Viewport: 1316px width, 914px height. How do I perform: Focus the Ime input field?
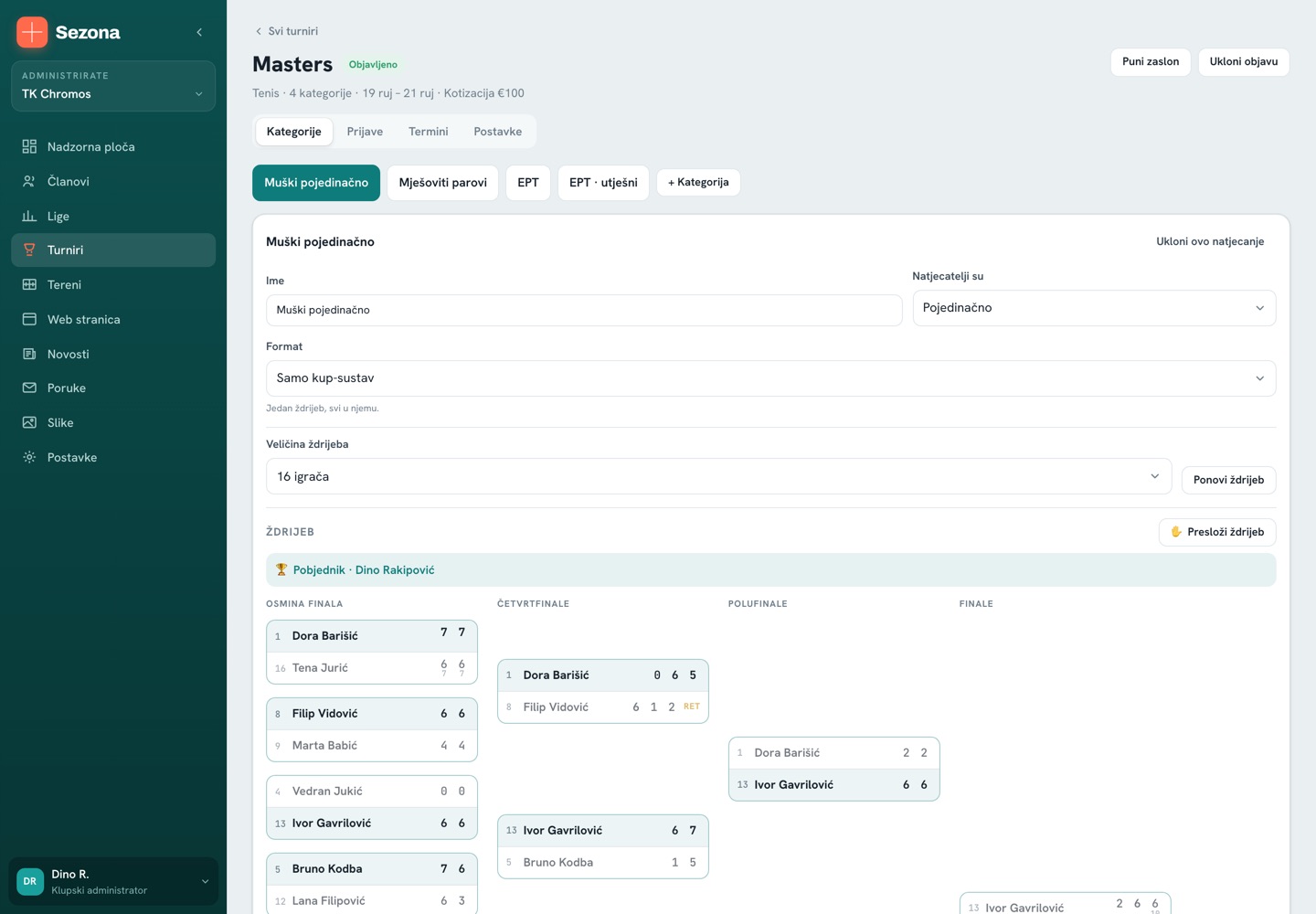(584, 310)
